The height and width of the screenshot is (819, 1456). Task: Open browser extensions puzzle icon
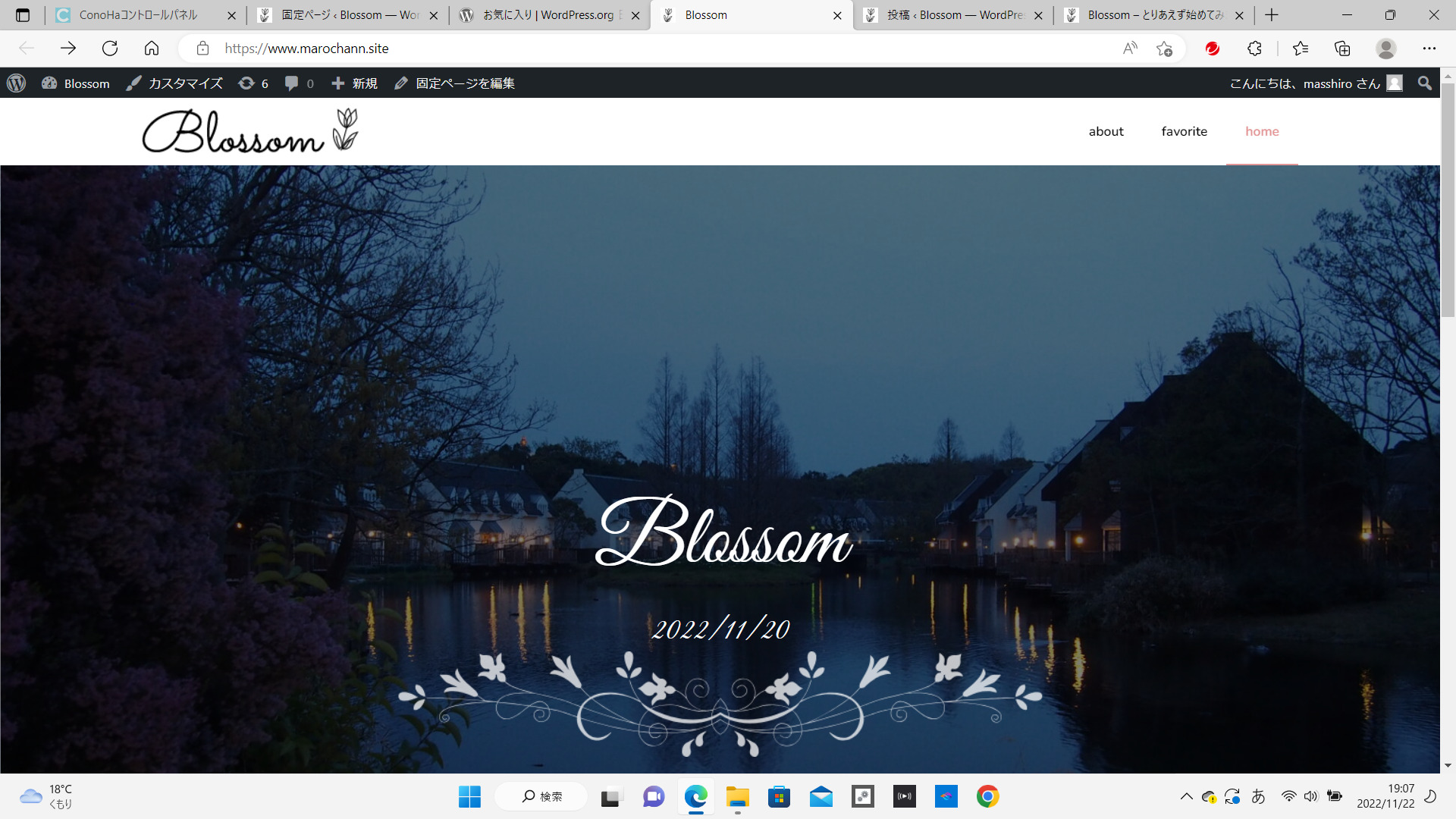point(1254,49)
